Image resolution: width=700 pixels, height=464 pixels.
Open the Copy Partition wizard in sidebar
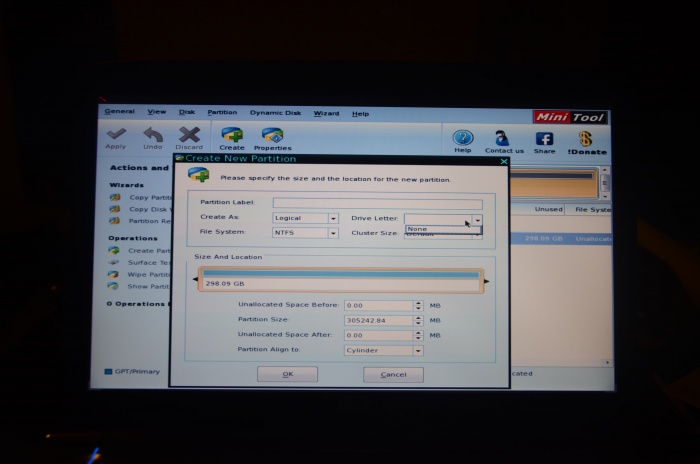click(x=141, y=197)
